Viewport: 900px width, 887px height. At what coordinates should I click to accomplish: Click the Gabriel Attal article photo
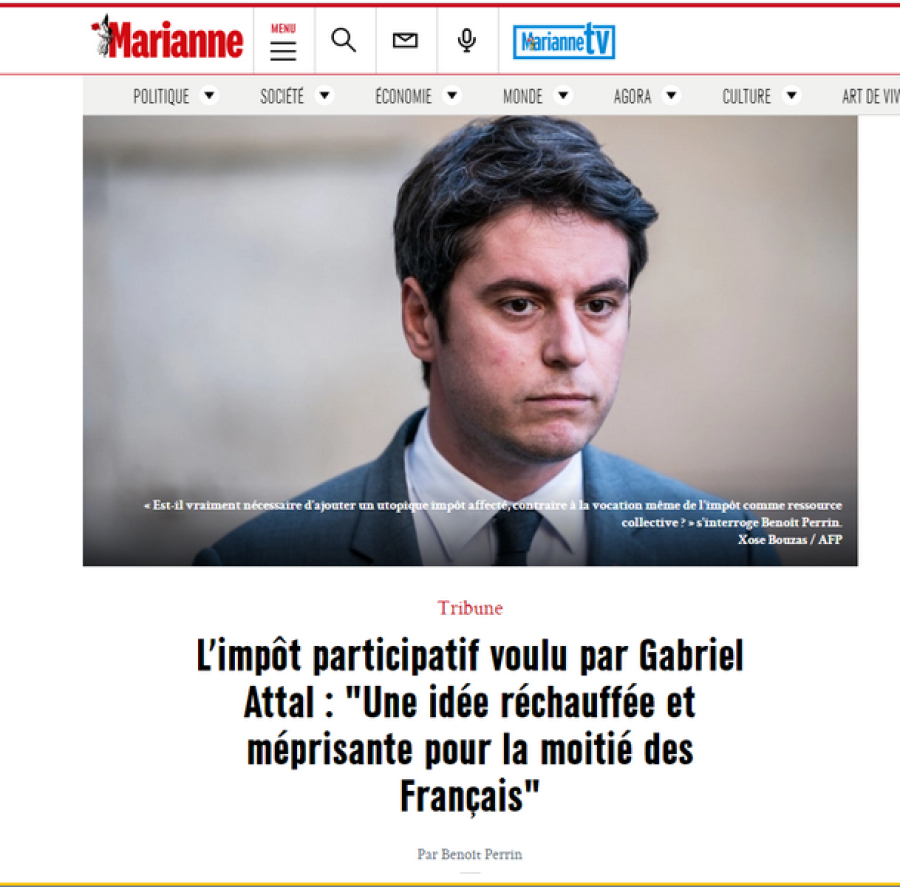(x=470, y=340)
